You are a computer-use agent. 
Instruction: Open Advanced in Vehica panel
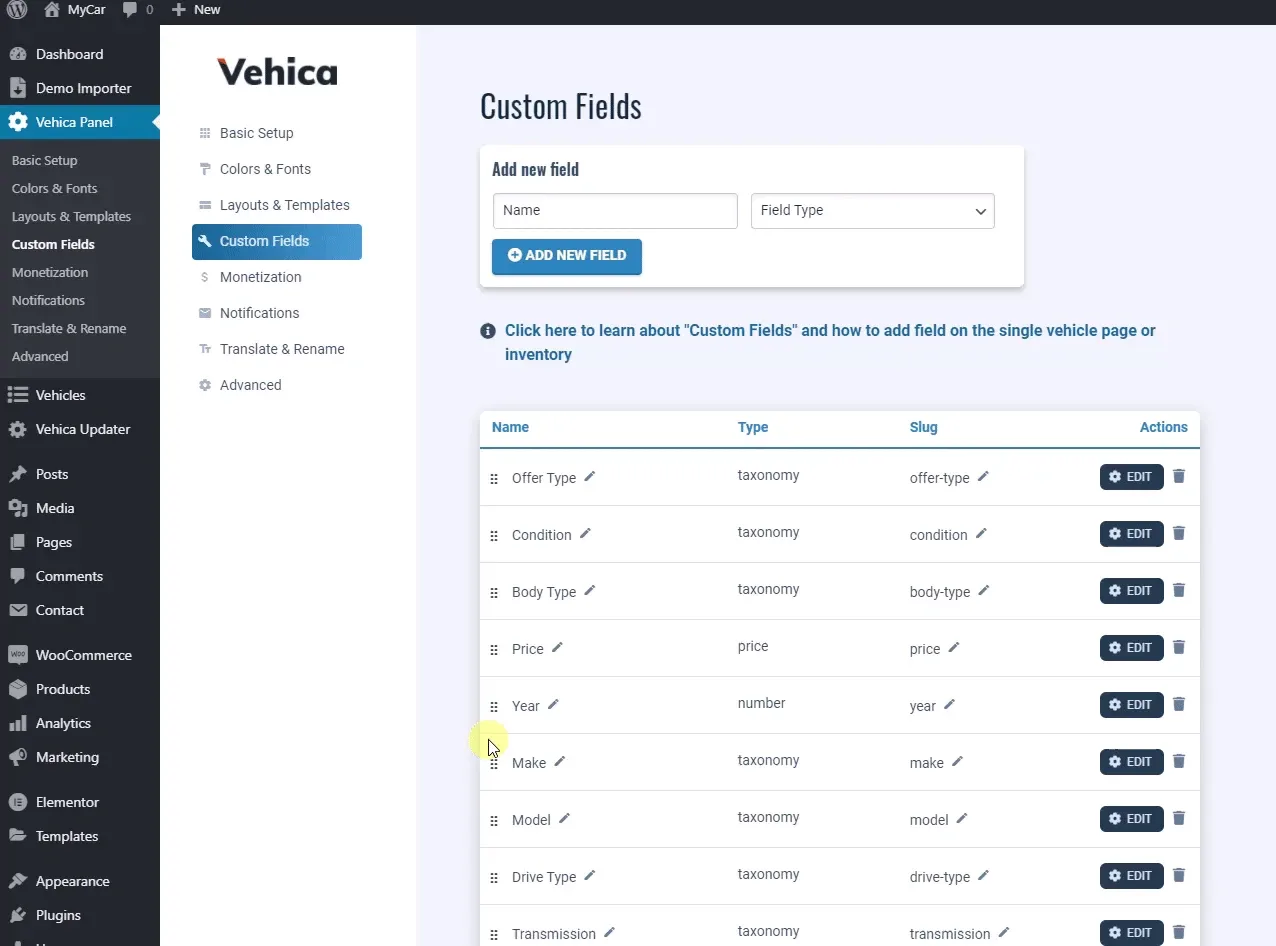[250, 385]
